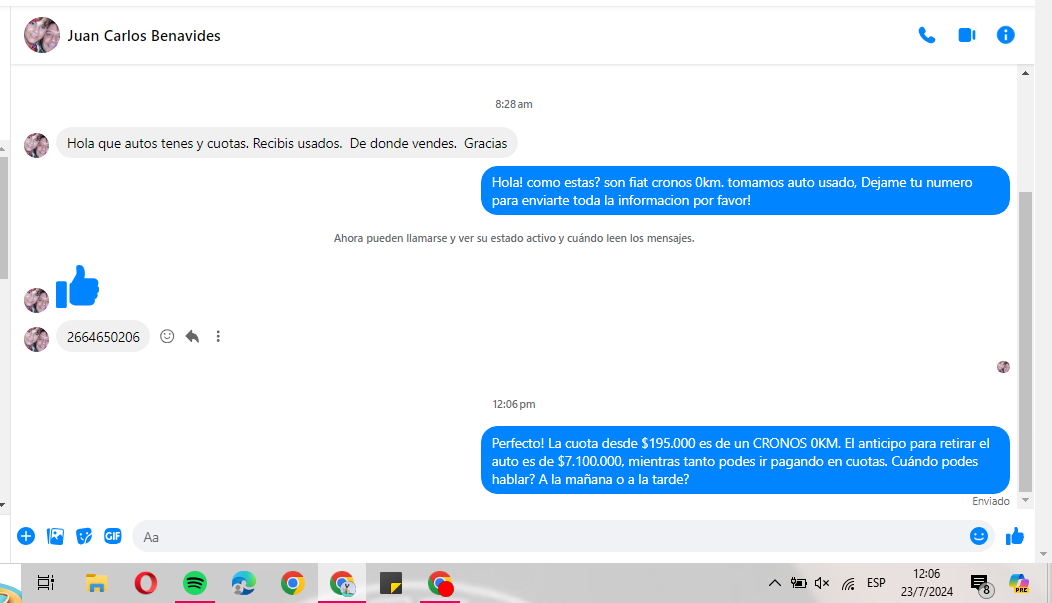The width and height of the screenshot is (1052, 603).
Task: Show hidden system tray icons
Action: click(x=774, y=583)
